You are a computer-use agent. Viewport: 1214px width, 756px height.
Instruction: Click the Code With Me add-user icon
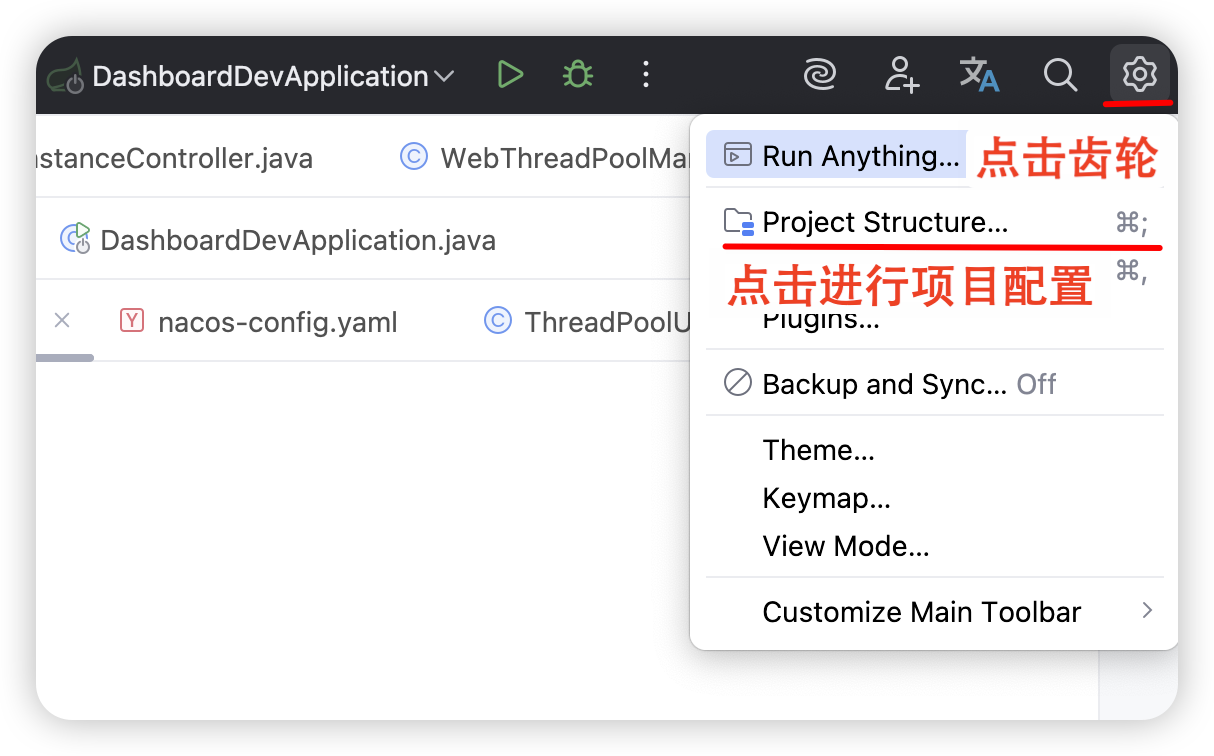tap(901, 74)
